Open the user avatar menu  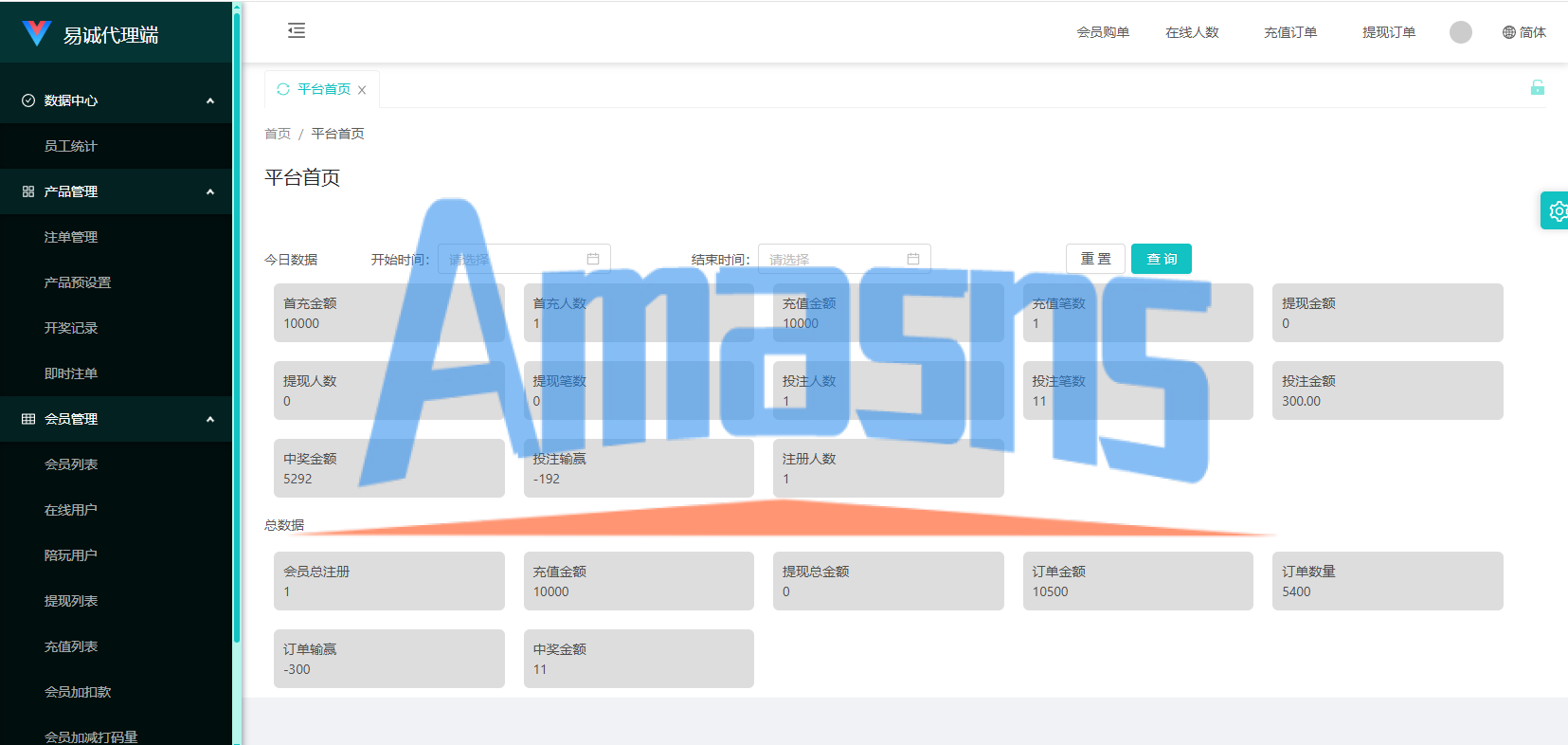1461,32
